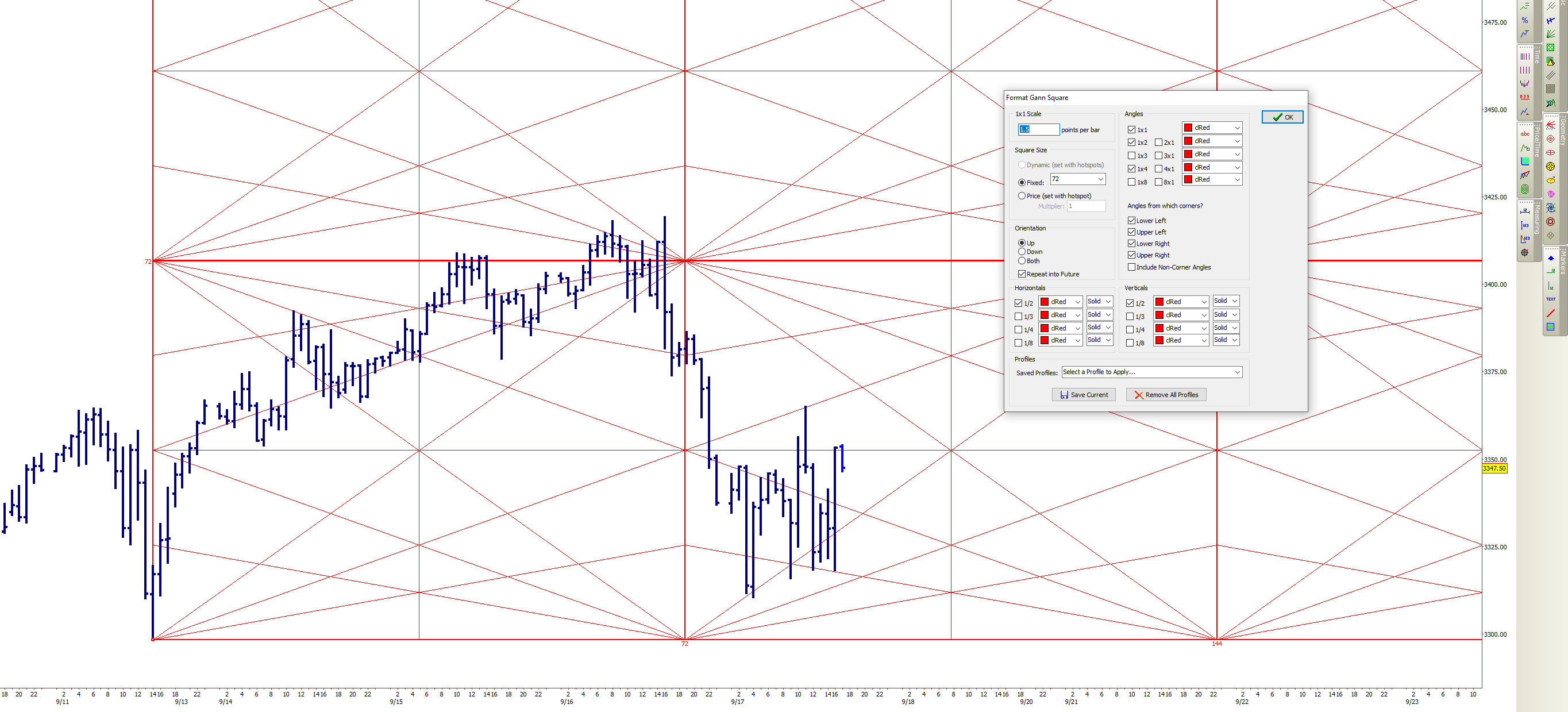Select the red abc wave label tool
Image resolution: width=1568 pixels, height=712 pixels.
click(x=1525, y=134)
